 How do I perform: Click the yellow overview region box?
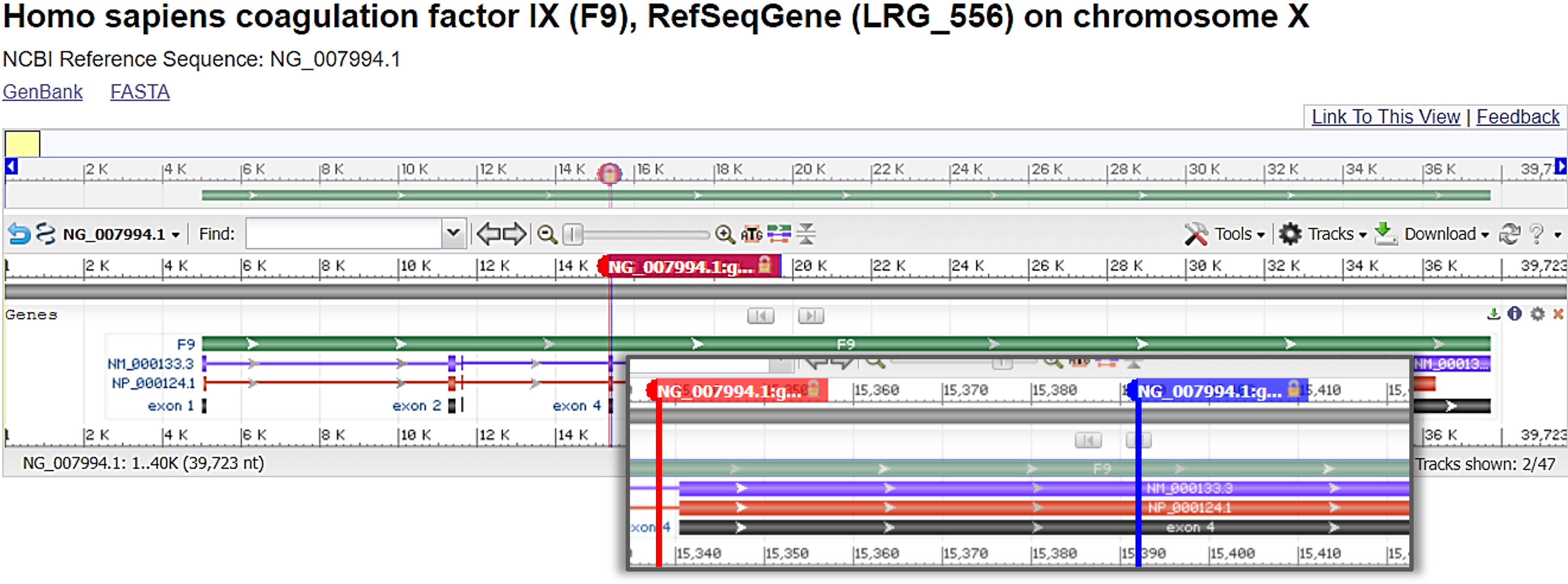(22, 144)
